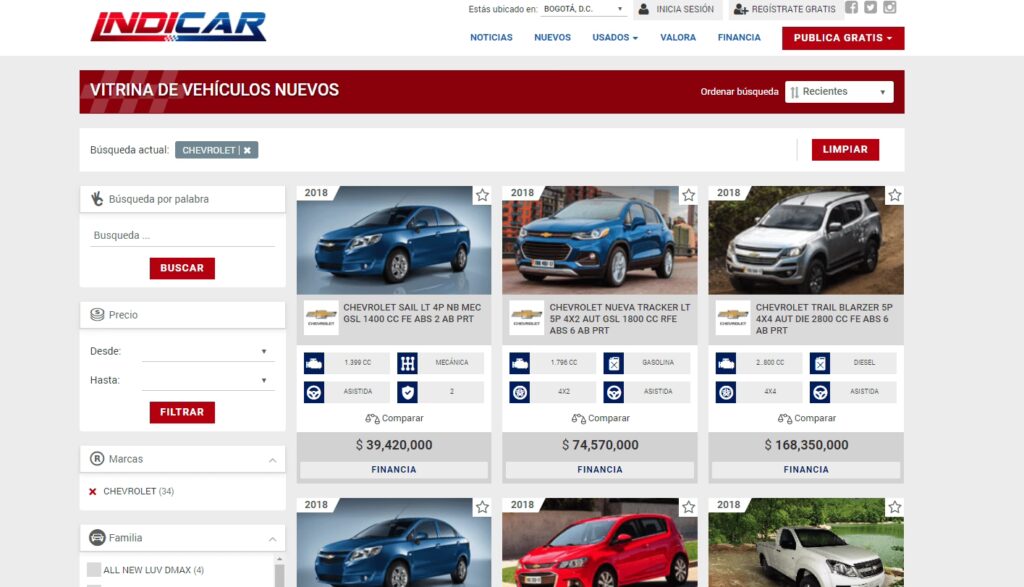The width and height of the screenshot is (1024, 587).
Task: Click the Facebook icon in header
Action: click(851, 8)
